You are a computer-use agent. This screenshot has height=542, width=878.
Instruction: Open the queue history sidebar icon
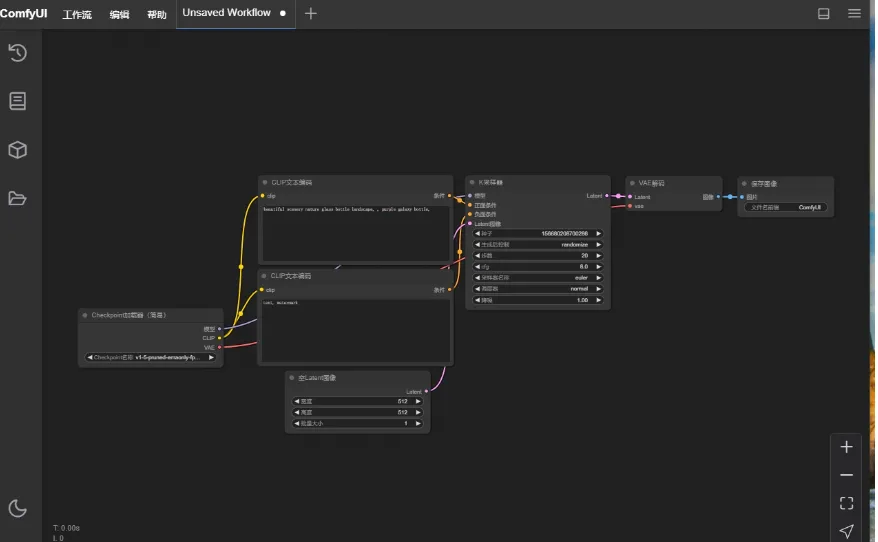point(17,53)
